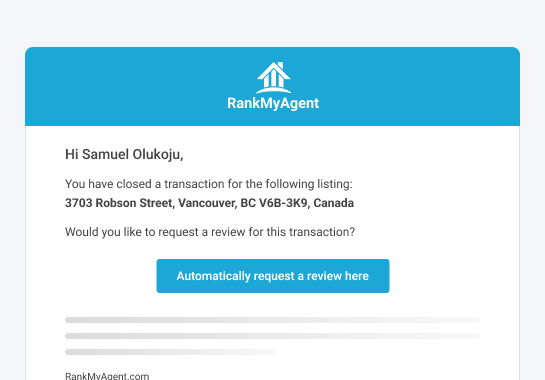Click the postal code V6B-3K9
The image size is (545, 380).
coord(283,203)
